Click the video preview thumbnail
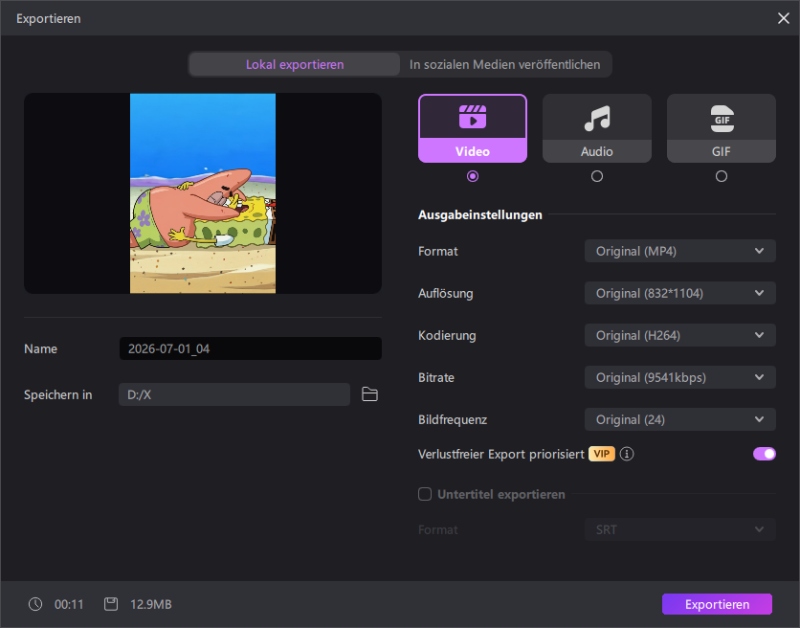 click(x=203, y=193)
